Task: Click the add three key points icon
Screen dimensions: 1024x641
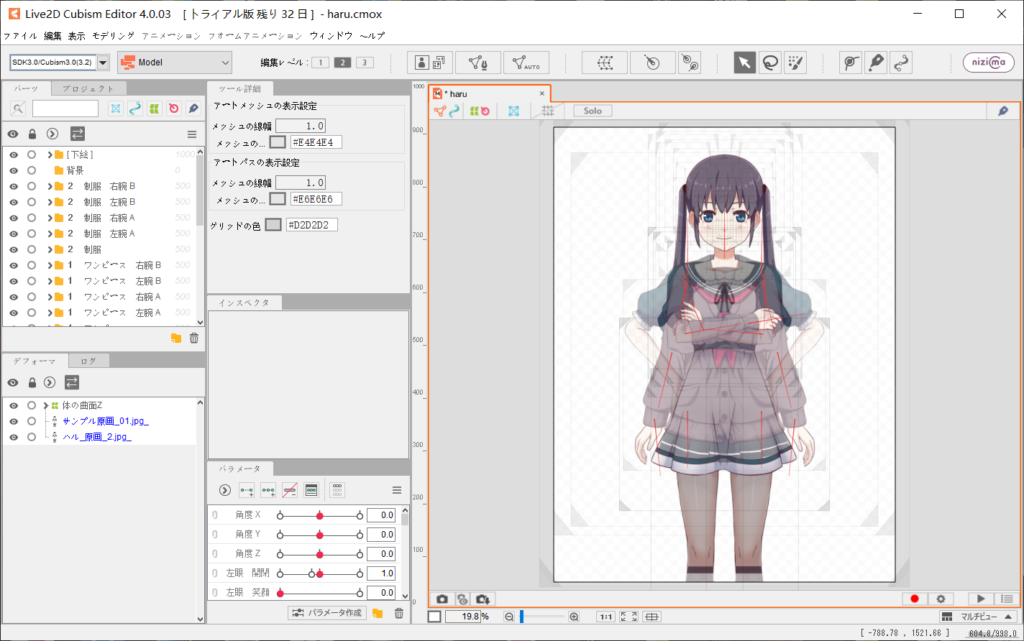Action: 268,490
